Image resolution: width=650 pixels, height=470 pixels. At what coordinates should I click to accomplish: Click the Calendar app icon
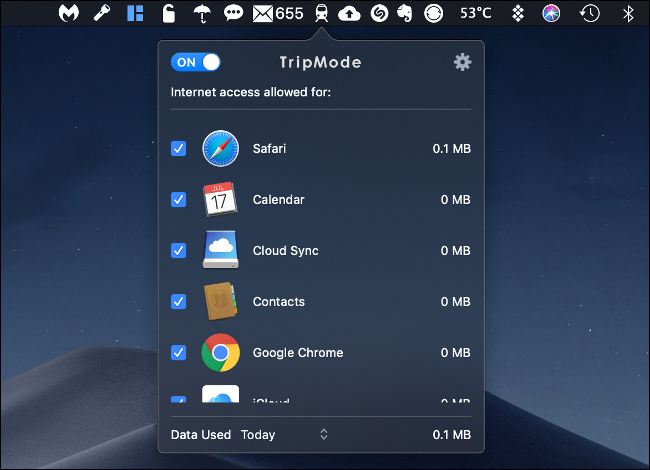click(220, 200)
